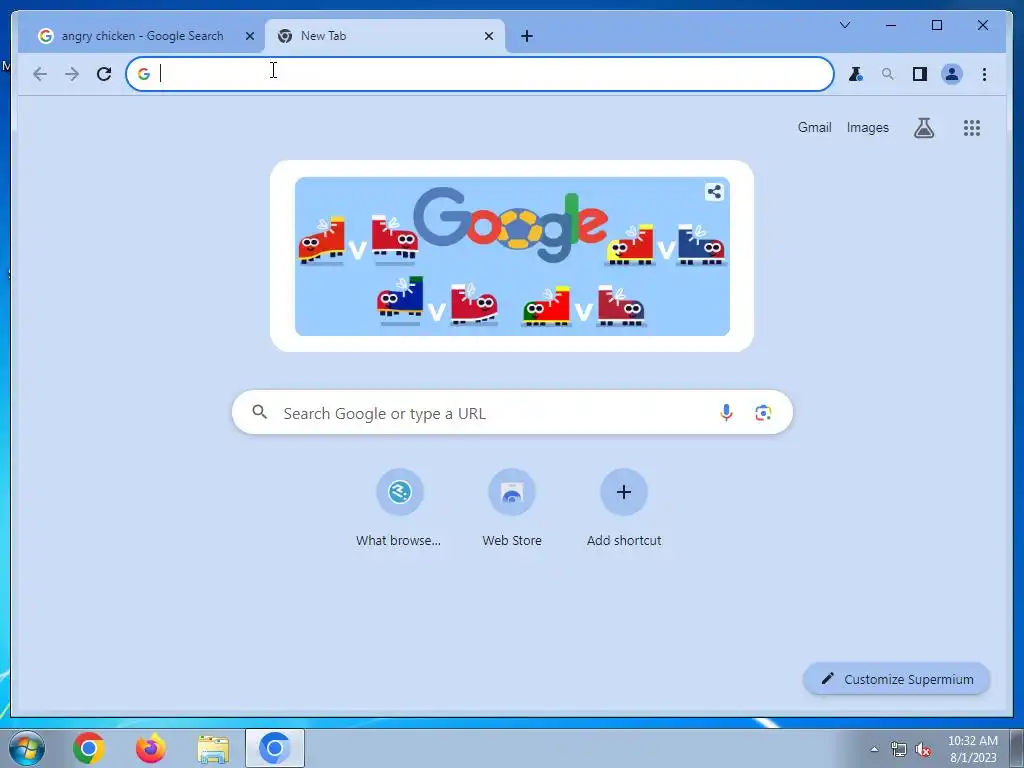Select the New Tab tab
Screen dimensions: 1024x768
[x=385, y=36]
